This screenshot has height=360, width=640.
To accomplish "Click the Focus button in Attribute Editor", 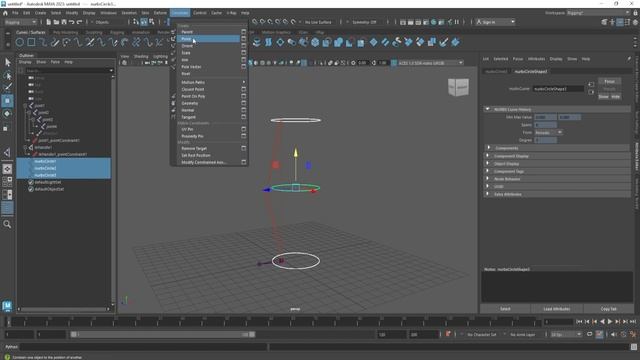I will (609, 81).
